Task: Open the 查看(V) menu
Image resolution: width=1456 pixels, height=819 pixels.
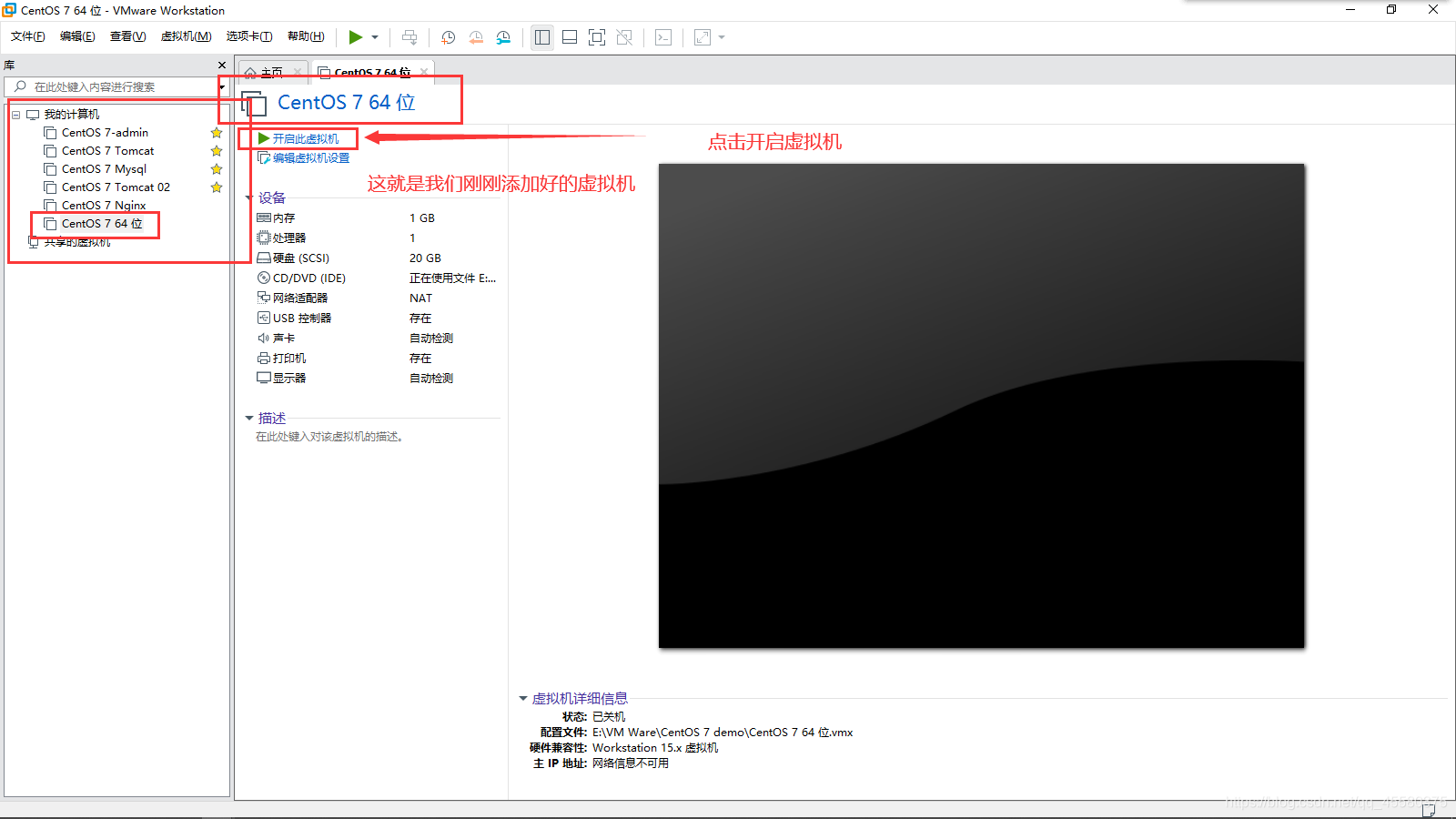Action: (127, 36)
